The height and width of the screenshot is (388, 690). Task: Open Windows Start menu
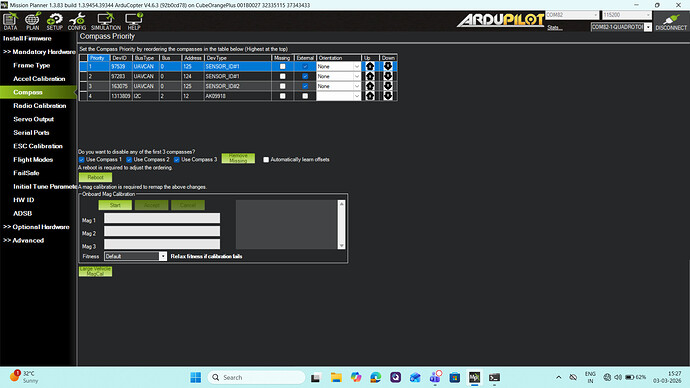point(195,377)
